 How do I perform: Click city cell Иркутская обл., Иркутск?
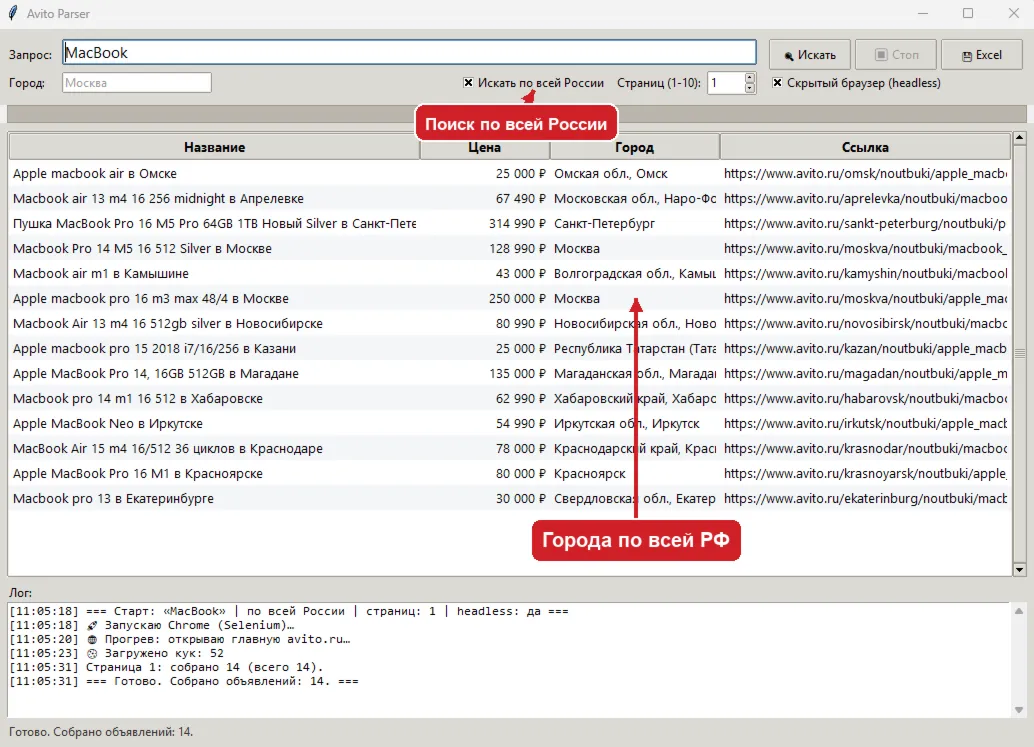(x=626, y=424)
